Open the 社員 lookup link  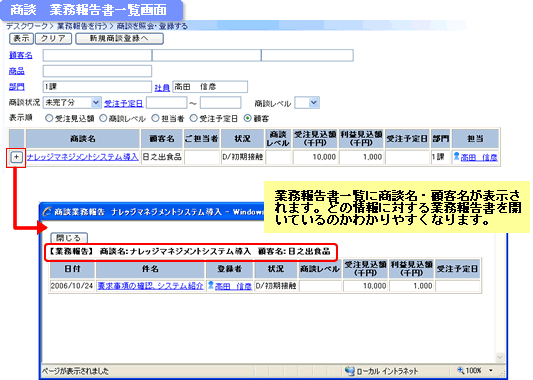pyautogui.click(x=162, y=88)
